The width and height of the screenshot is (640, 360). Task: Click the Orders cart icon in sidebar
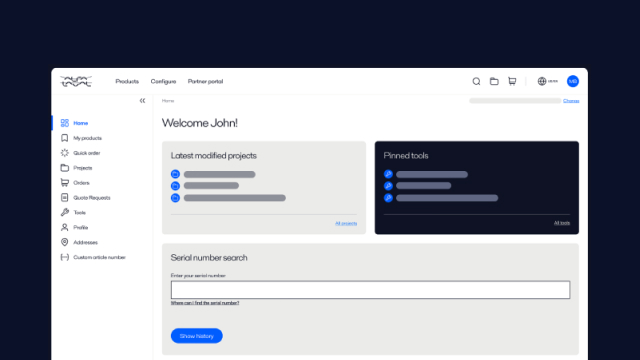coord(64,182)
